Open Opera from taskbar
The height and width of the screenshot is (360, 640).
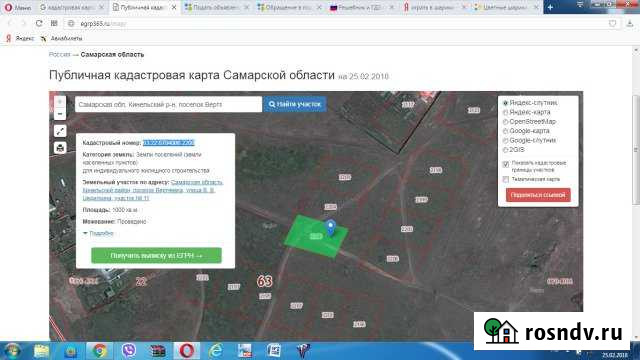point(186,351)
